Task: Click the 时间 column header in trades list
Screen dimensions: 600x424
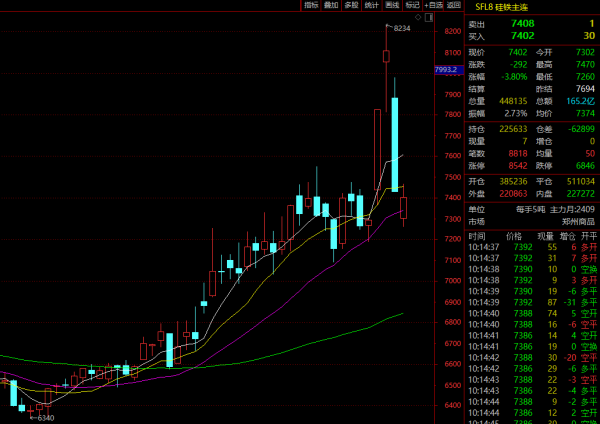Action: tap(477, 236)
